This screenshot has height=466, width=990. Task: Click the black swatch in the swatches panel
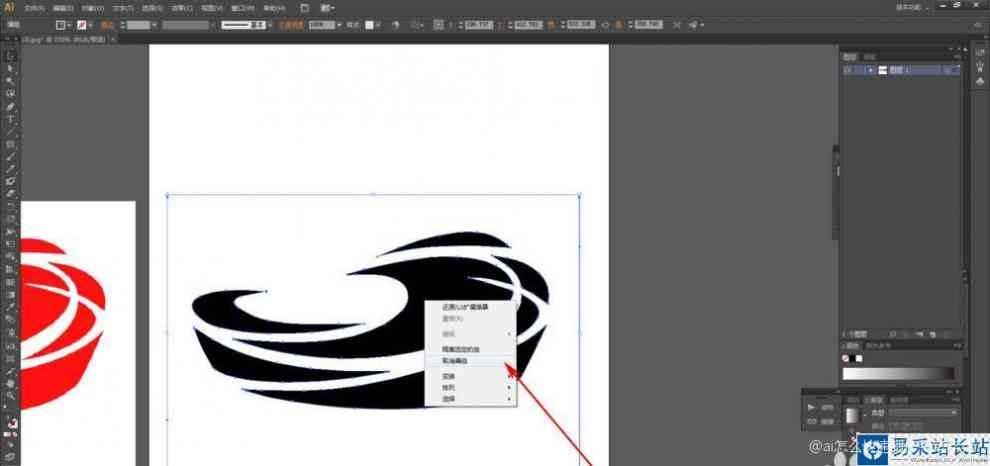pos(852,358)
